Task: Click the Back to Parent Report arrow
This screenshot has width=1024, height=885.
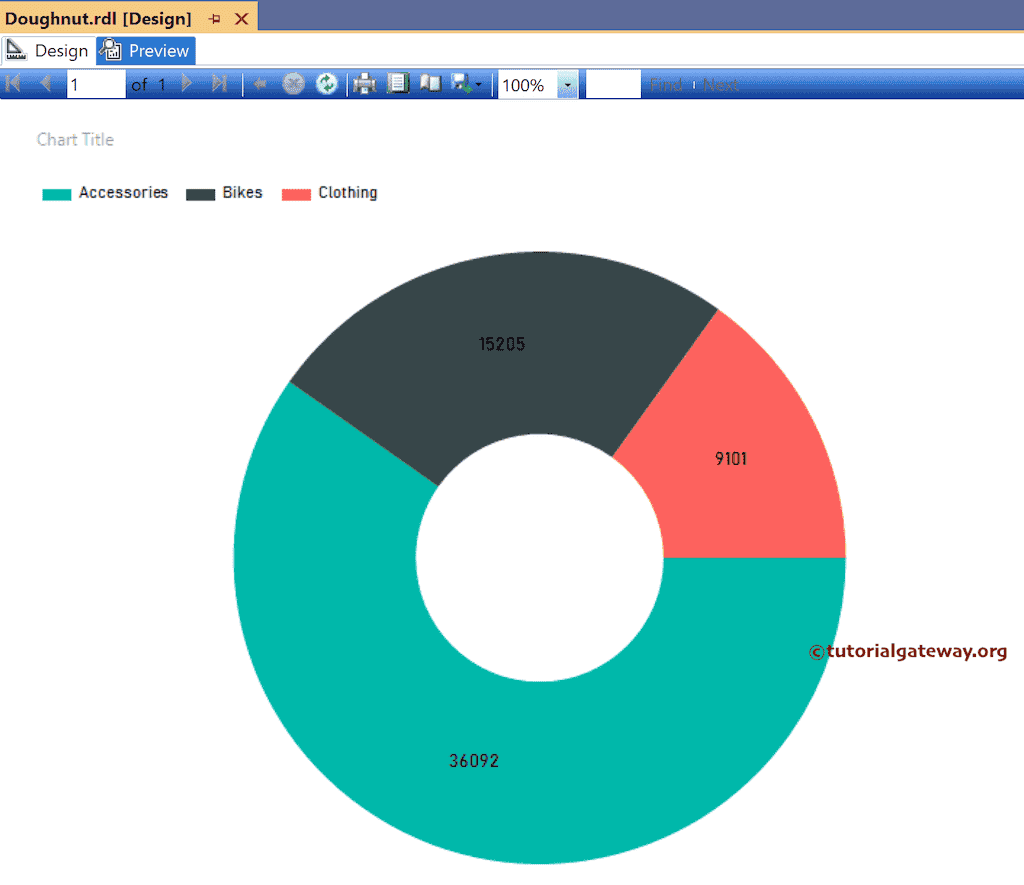Action: [260, 84]
